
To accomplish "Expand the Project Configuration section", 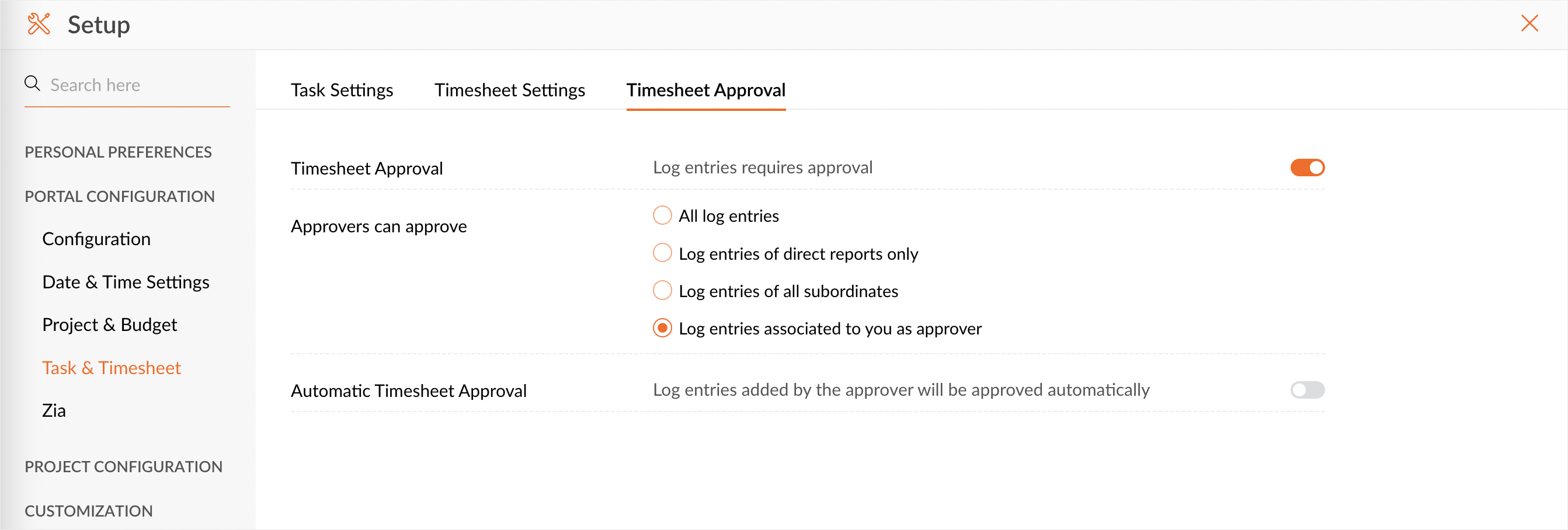I will (x=124, y=467).
